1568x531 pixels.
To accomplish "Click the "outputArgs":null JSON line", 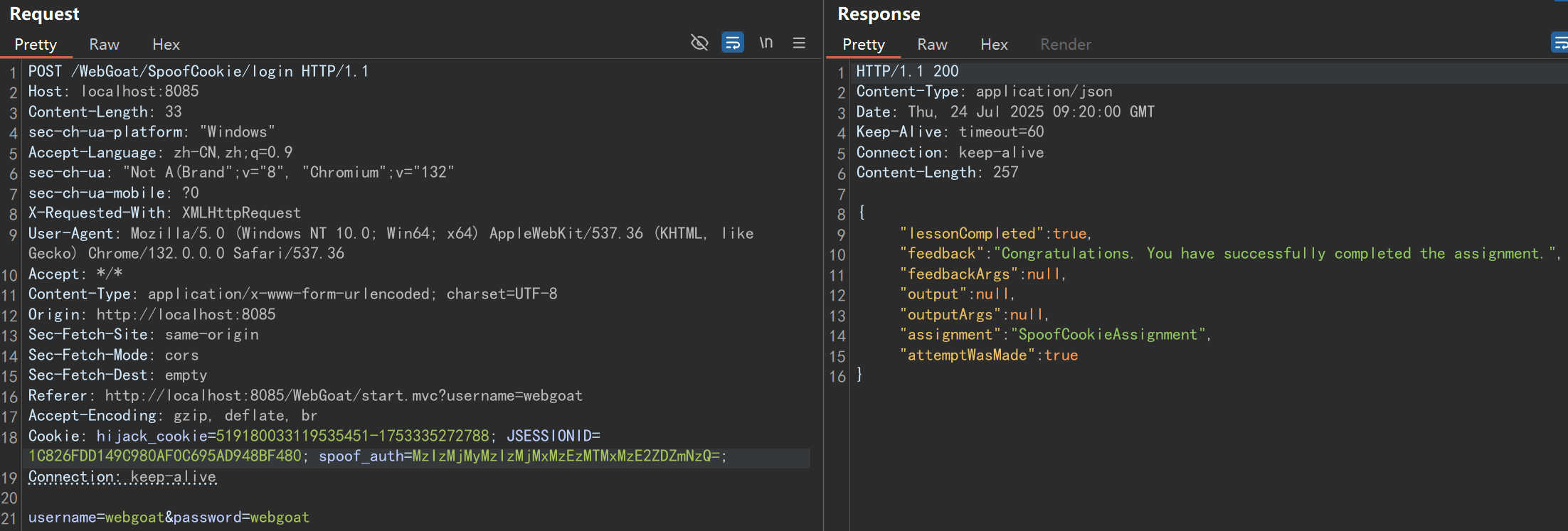I will coord(975,314).
